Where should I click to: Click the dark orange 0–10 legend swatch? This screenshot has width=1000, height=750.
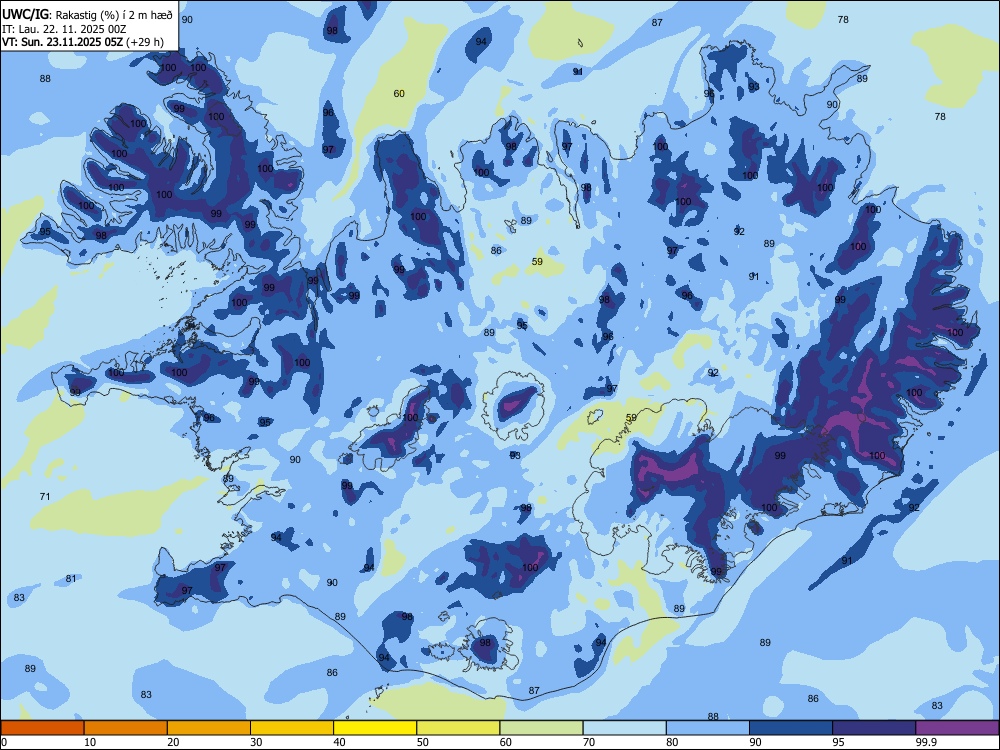click(x=42, y=728)
